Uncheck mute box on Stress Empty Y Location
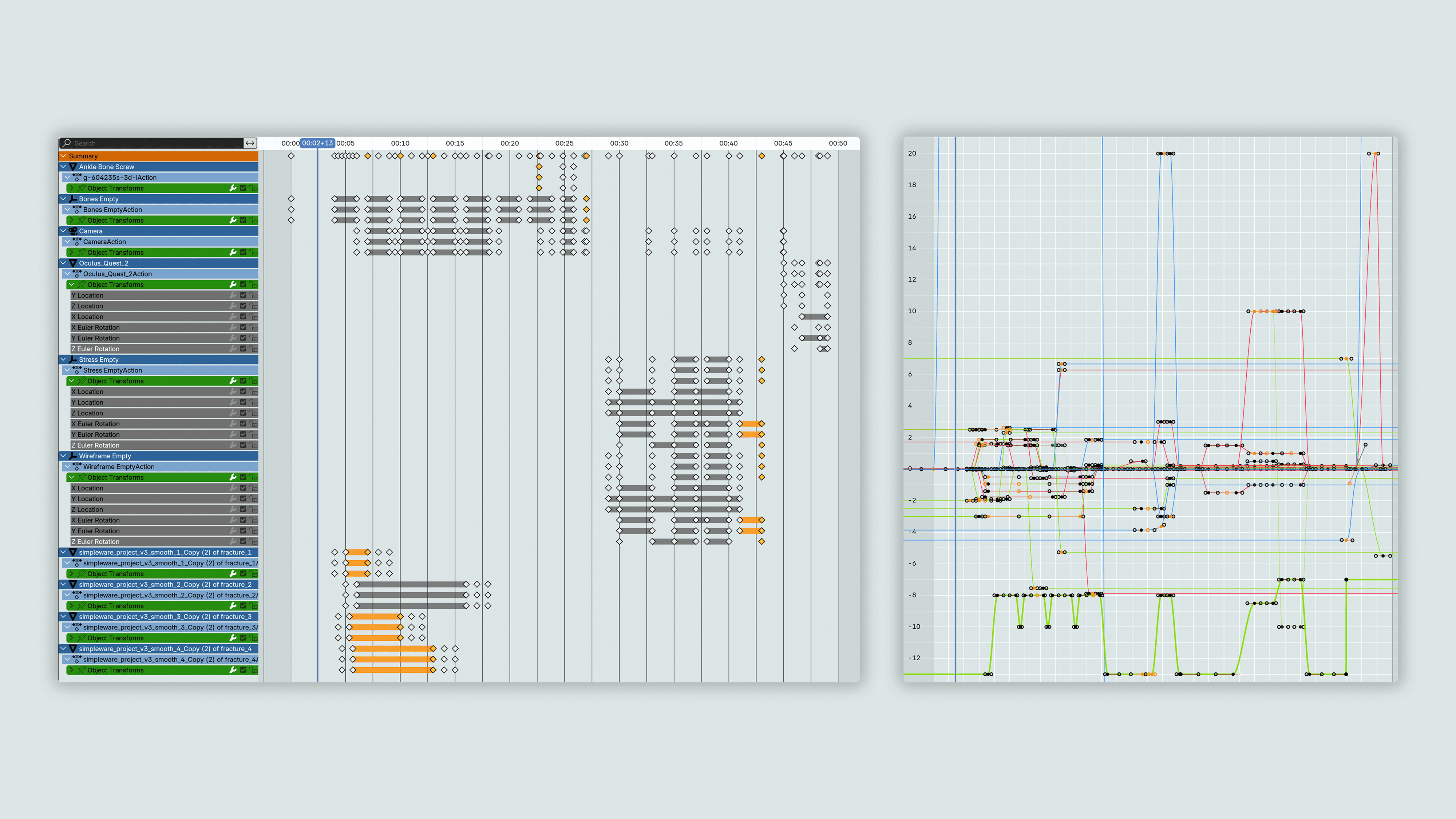This screenshot has height=819, width=1456. (243, 403)
